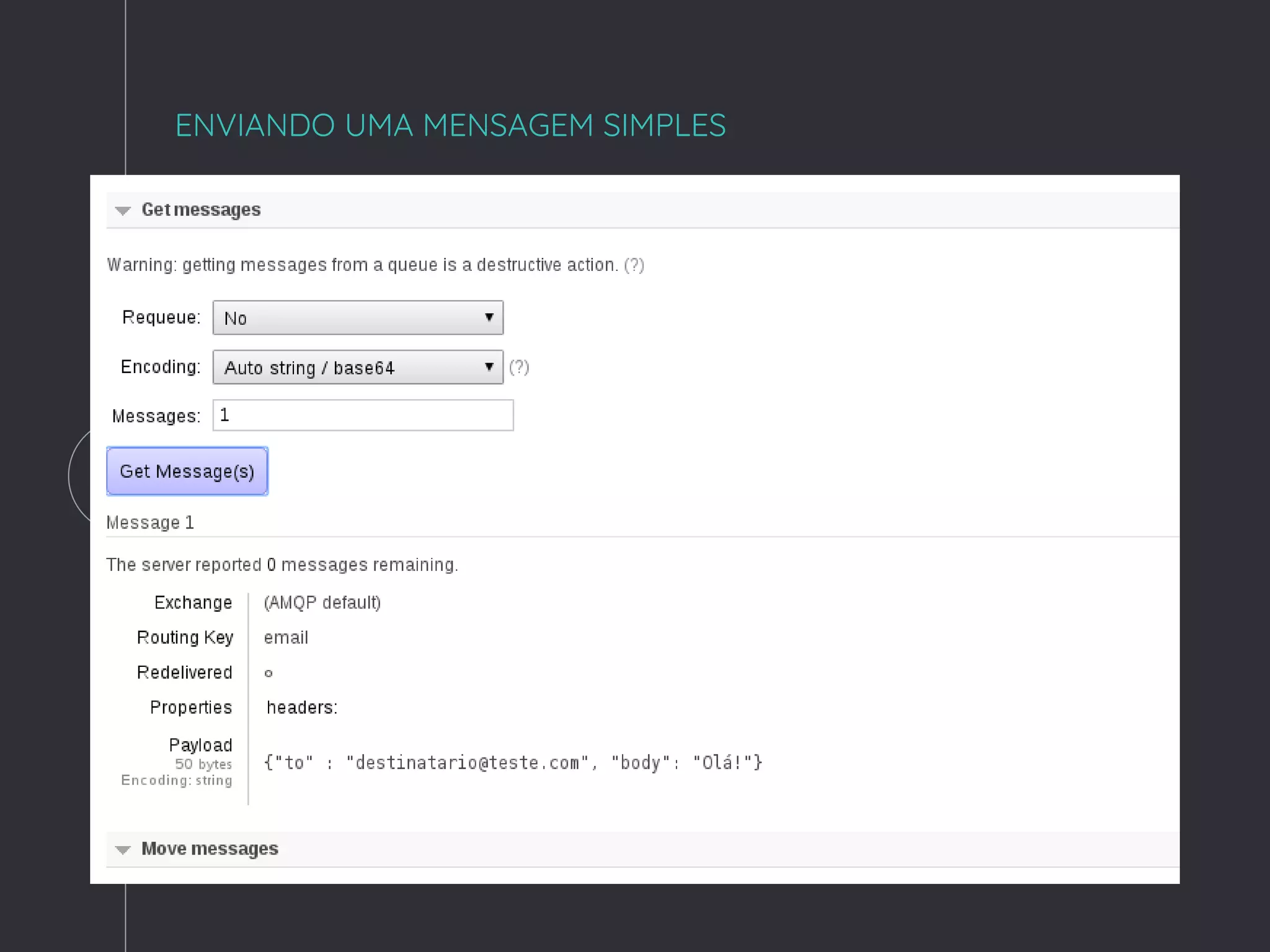Click the Encoding dropdown arrow
Image resolution: width=1270 pixels, height=952 pixels.
(489, 367)
